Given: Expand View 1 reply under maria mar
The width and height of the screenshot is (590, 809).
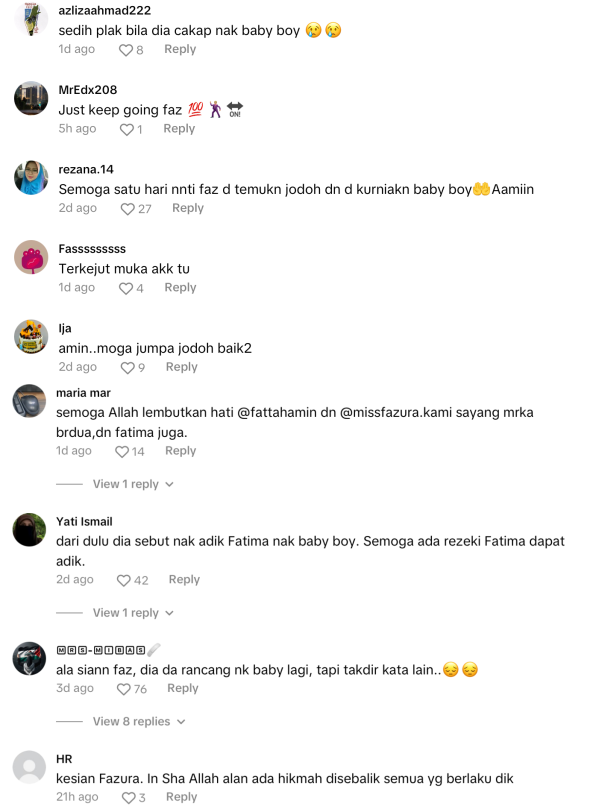Looking at the screenshot, I should 133,484.
